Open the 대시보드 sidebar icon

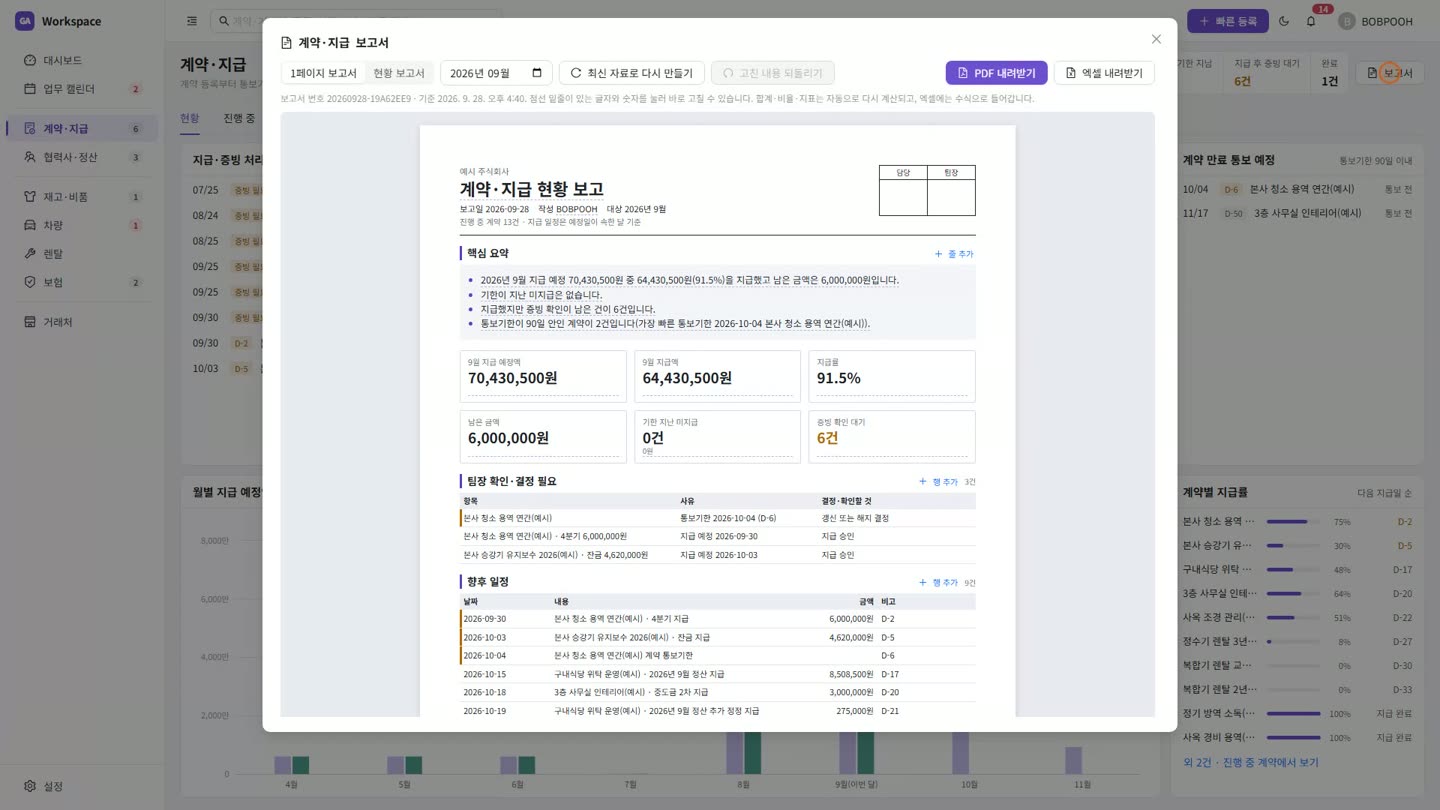30,60
